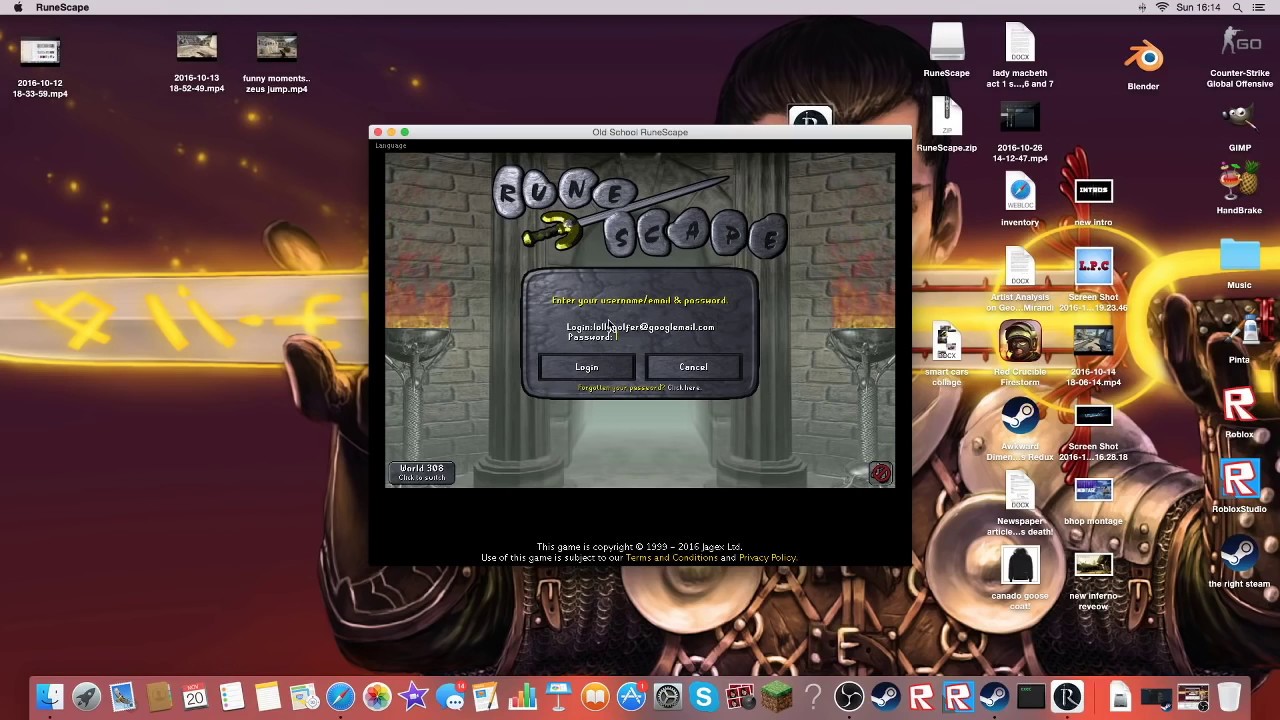The image size is (1280, 720).
Task: Click into the Login username field
Action: click(x=640, y=327)
